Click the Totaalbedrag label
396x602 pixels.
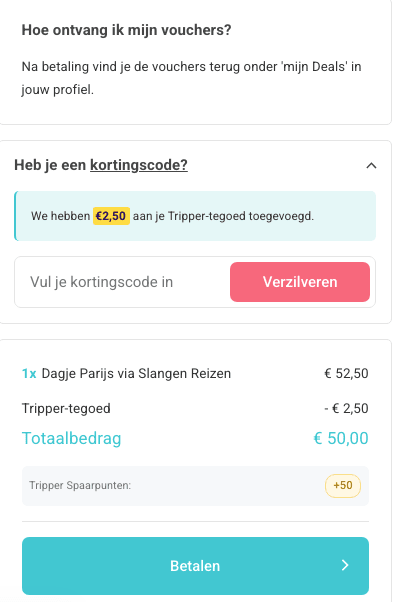(x=71, y=438)
